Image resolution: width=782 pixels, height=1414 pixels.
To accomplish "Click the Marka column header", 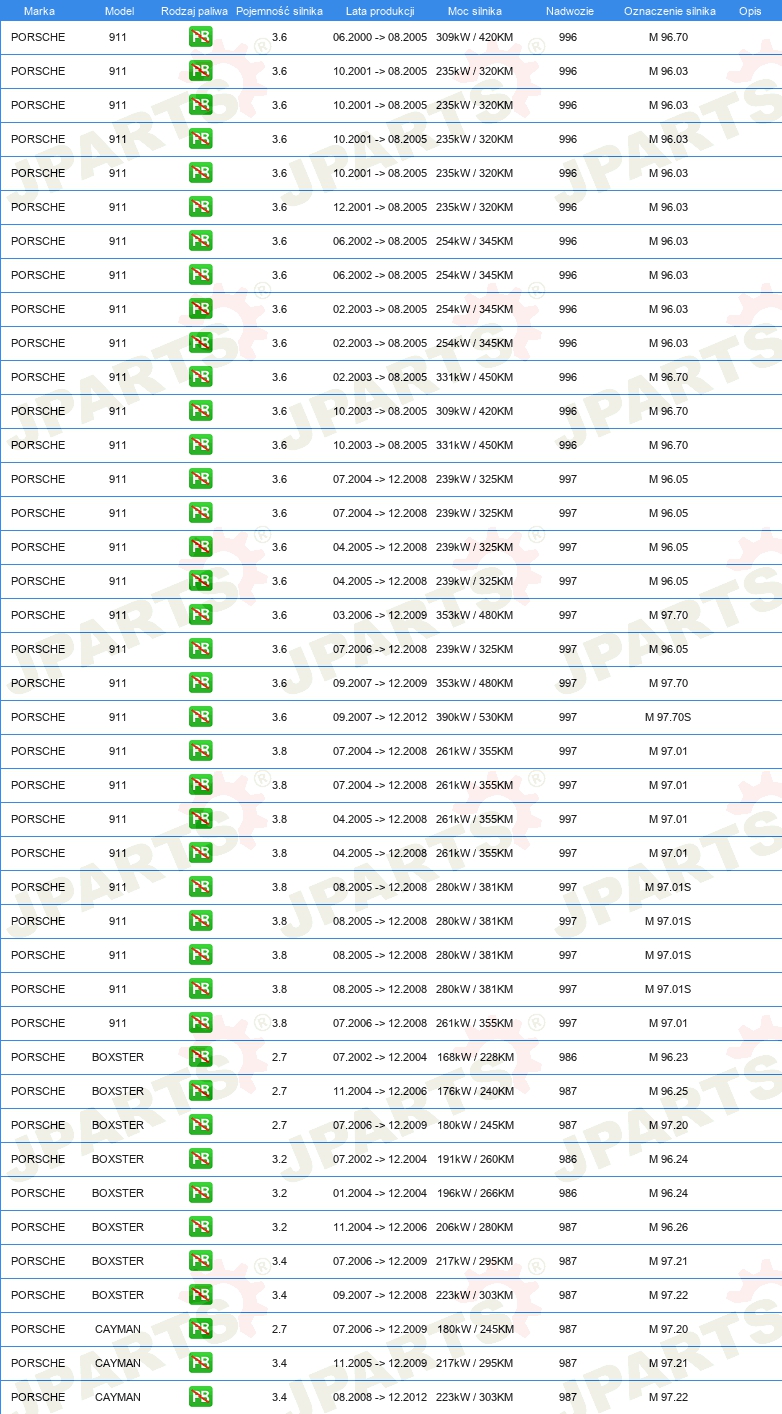I will [39, 11].
